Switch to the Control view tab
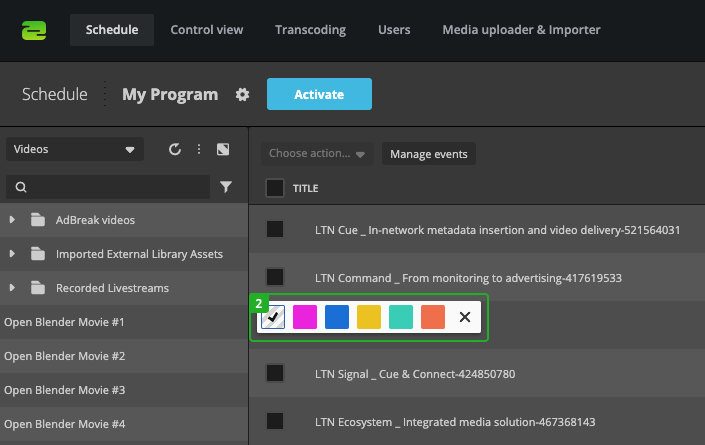This screenshot has width=705, height=445. pos(207,30)
